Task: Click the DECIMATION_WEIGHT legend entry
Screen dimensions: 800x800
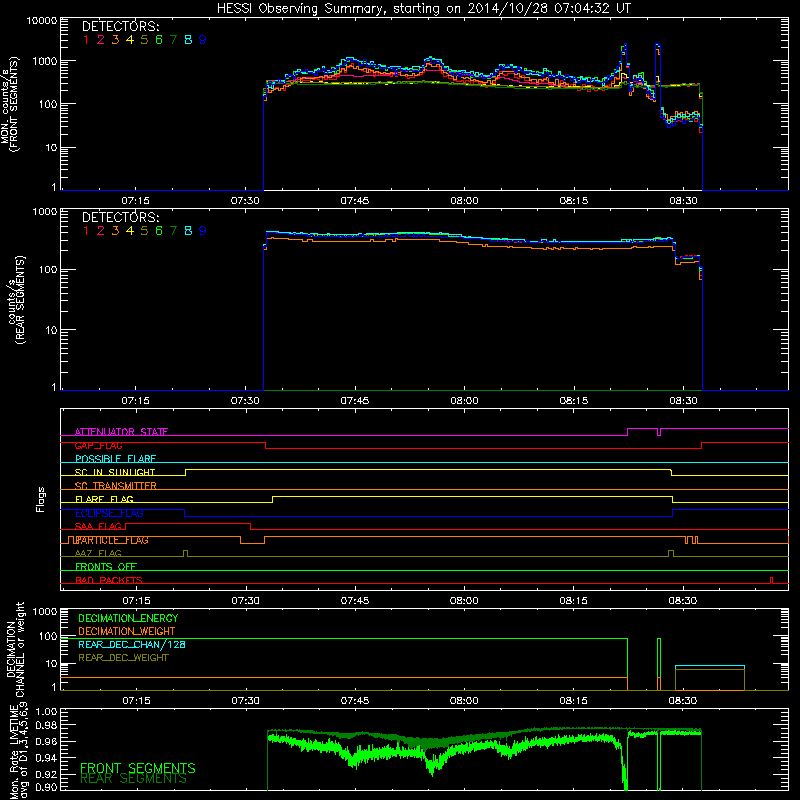Action: (127, 631)
